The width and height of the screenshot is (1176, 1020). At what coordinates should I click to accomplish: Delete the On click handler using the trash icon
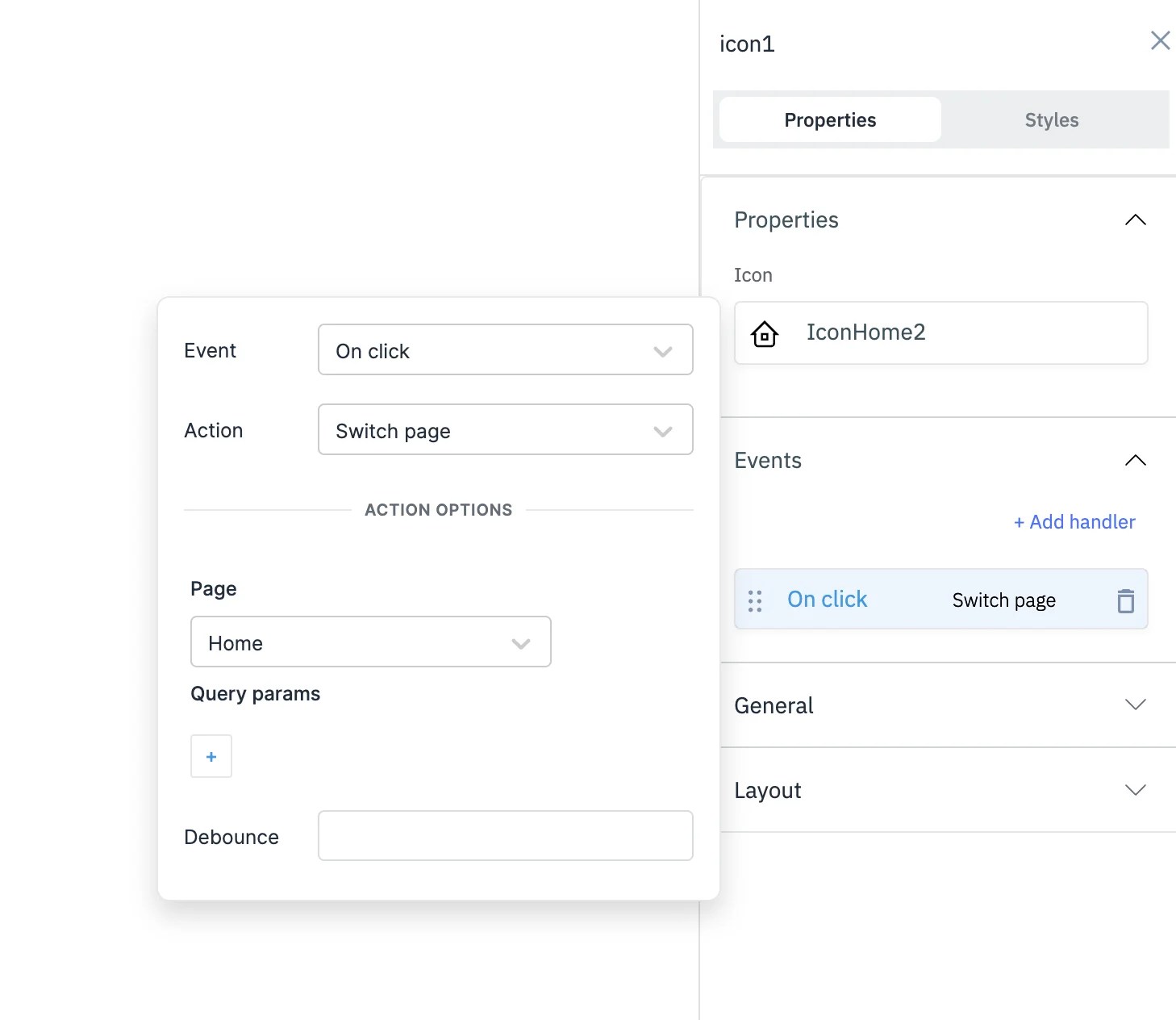pos(1125,600)
